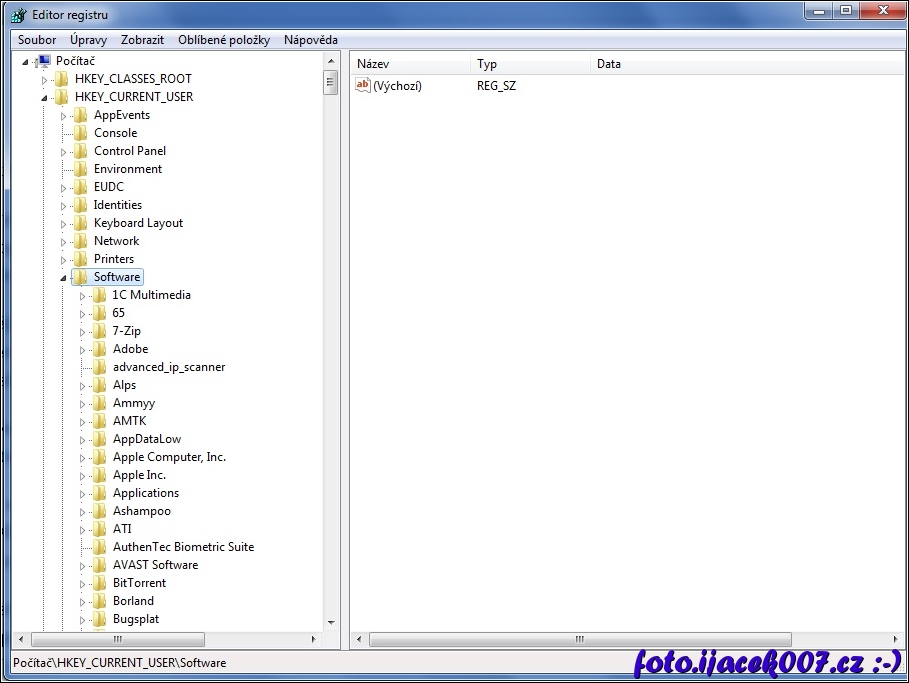909x683 pixels.
Task: Expand the Control Panel key
Action: (x=64, y=152)
